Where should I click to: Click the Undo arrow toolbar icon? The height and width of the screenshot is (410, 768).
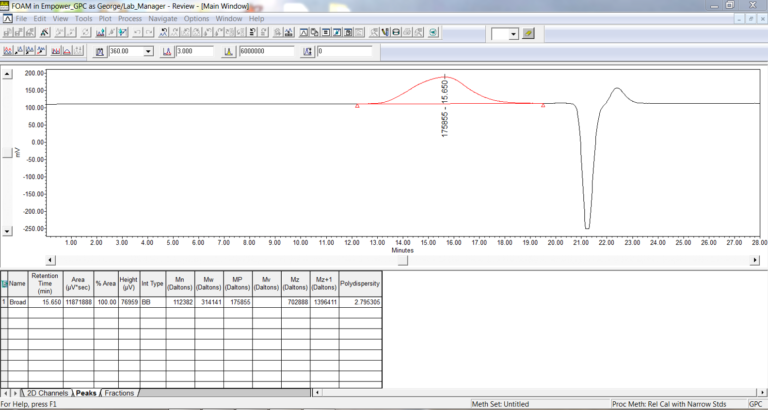coord(137,32)
